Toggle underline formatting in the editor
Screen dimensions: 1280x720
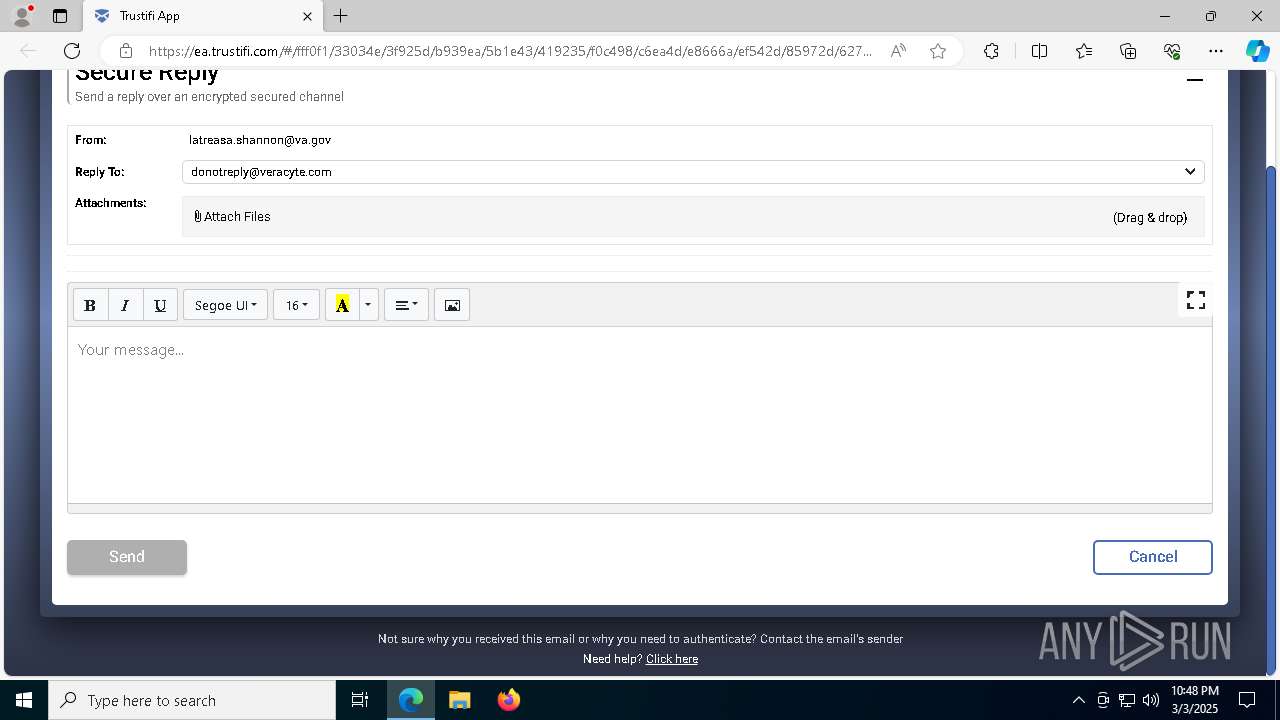160,305
